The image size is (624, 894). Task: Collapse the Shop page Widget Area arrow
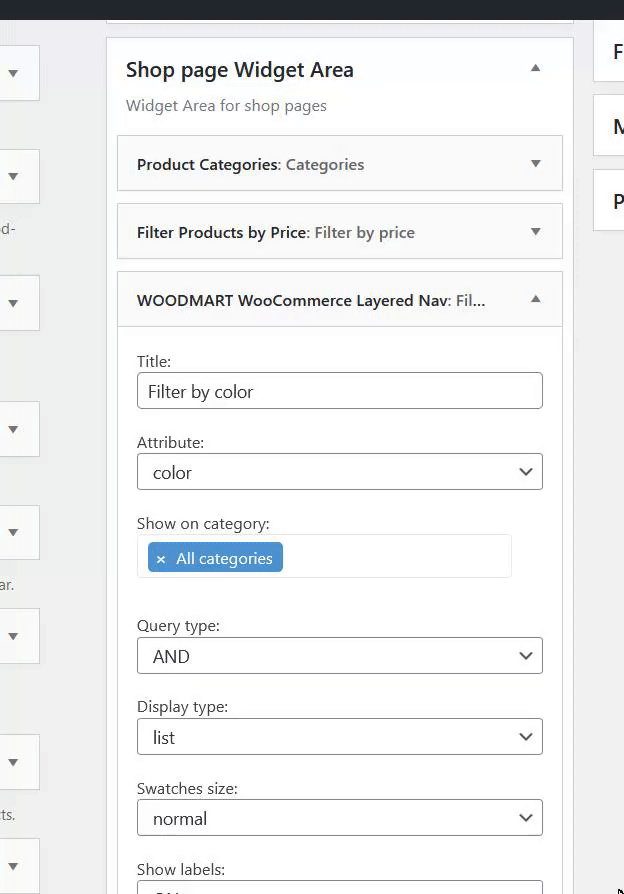click(535, 69)
